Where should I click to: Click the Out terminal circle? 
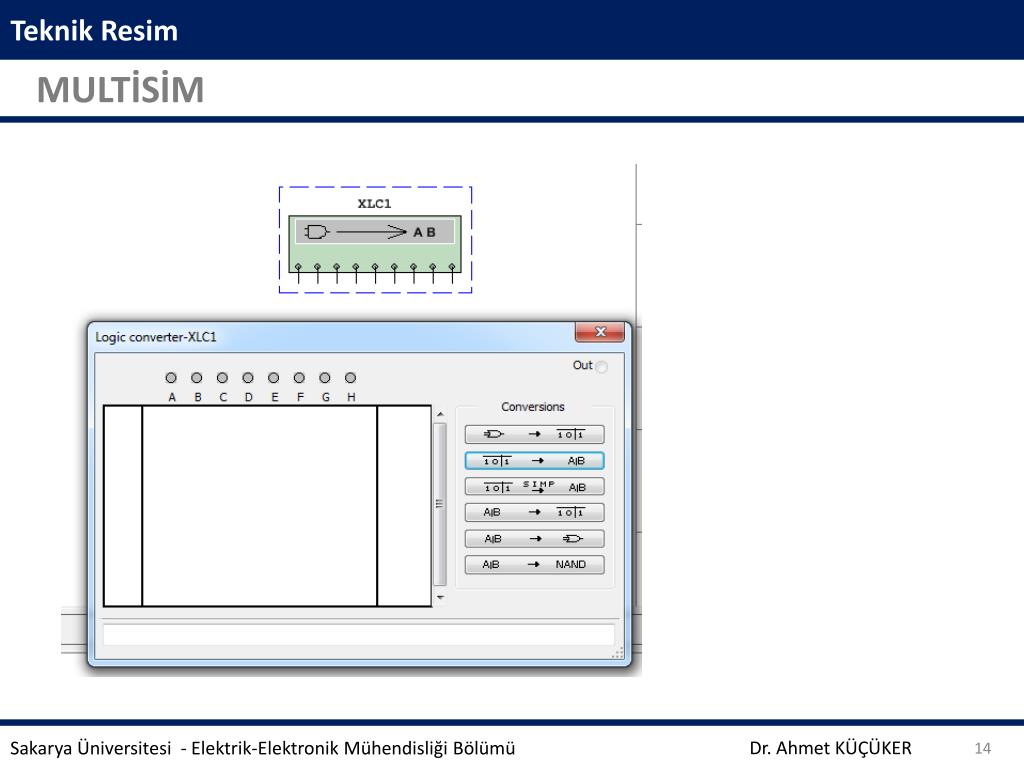click(x=601, y=367)
